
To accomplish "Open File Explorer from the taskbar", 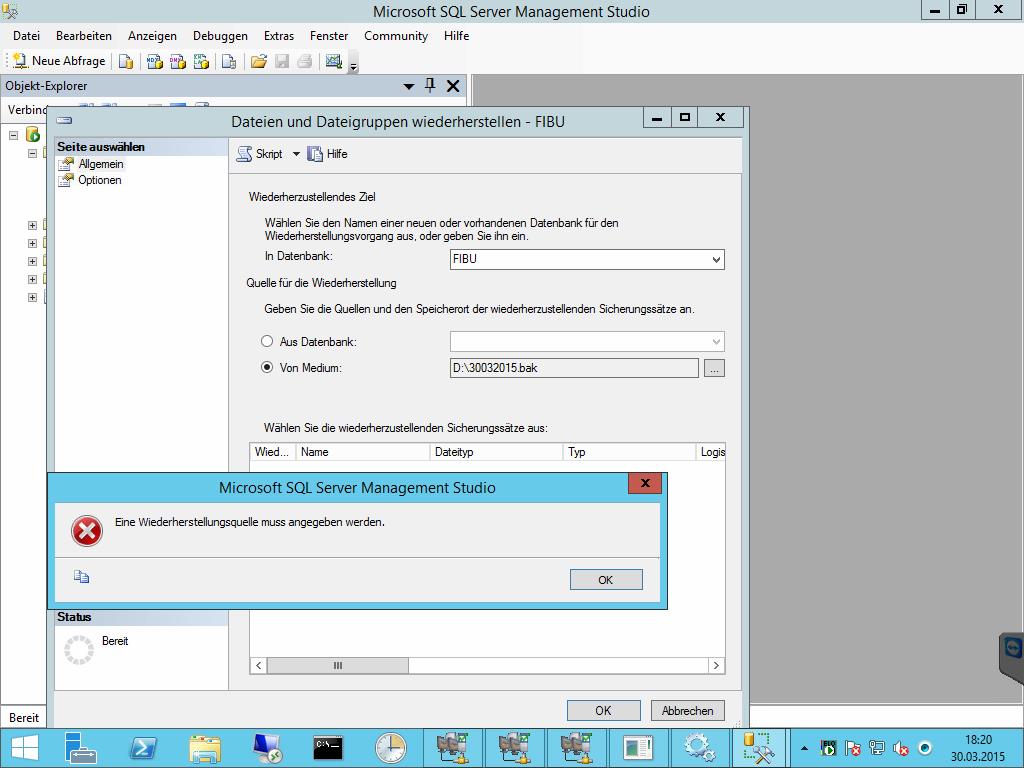I will (204, 748).
